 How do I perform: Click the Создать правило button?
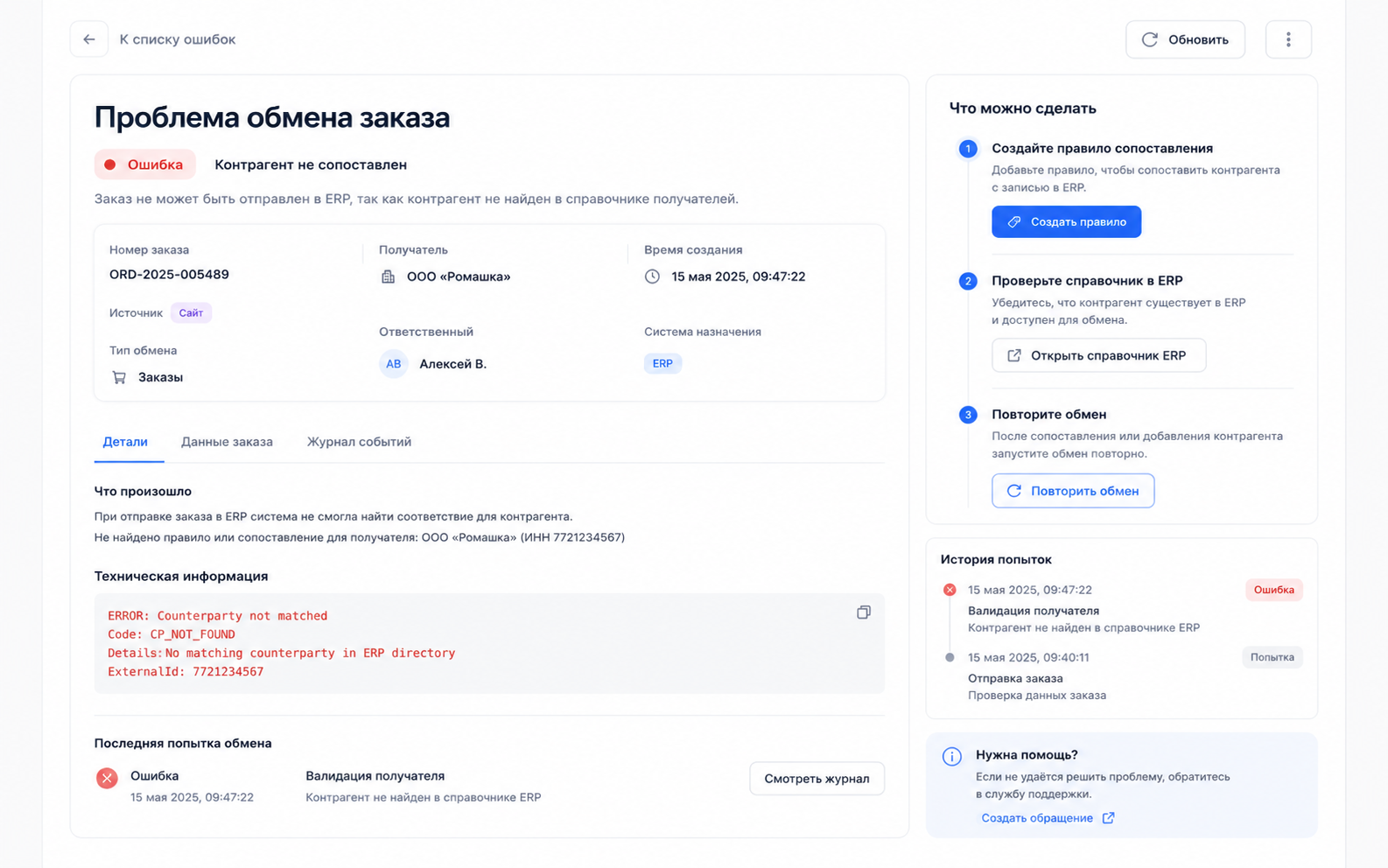point(1066,221)
